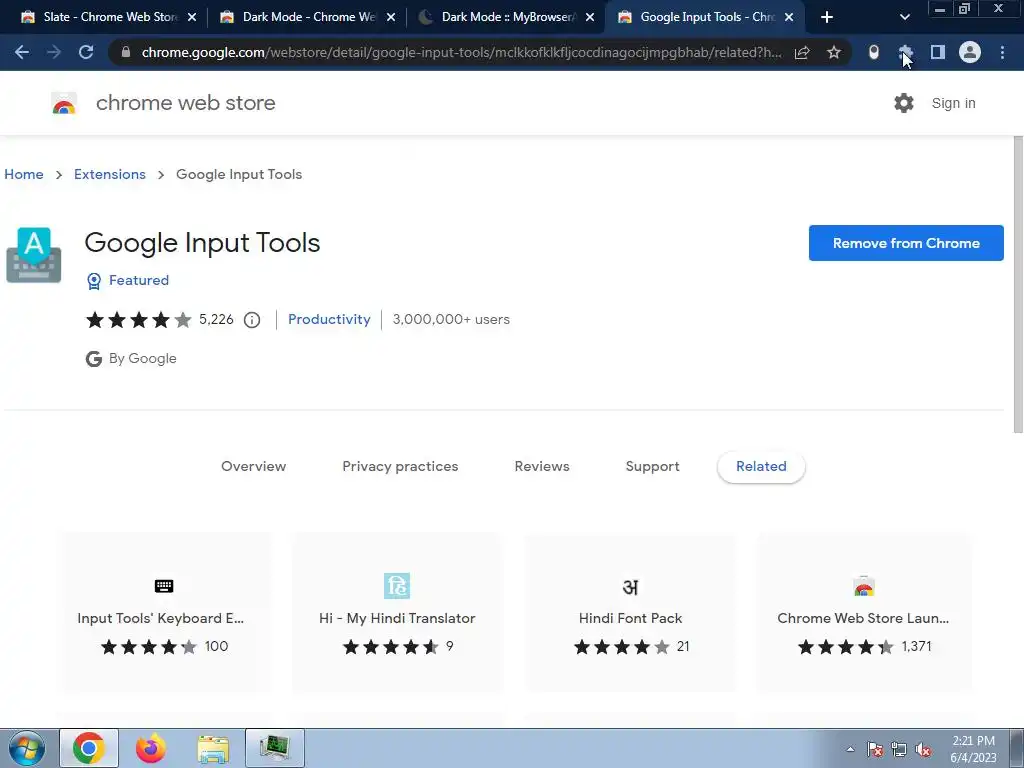Click the Action Center flag tray icon

pos(875,749)
